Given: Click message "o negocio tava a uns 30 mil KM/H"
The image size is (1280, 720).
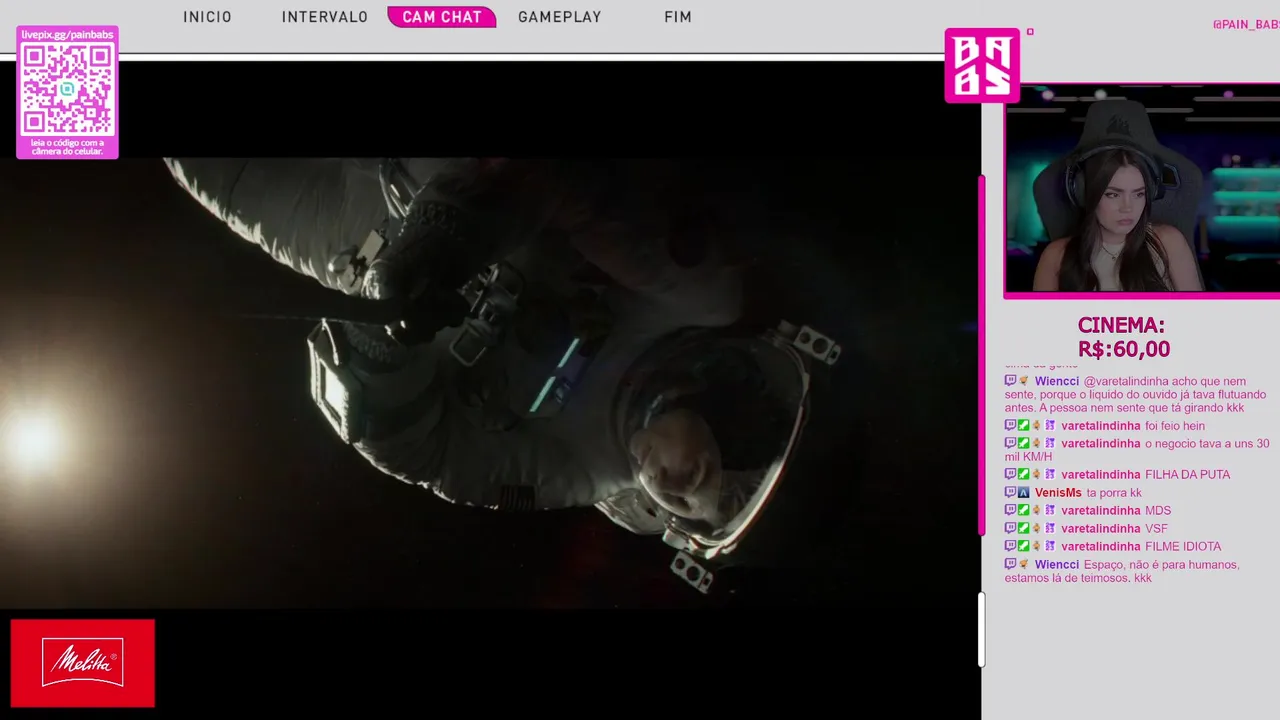Looking at the screenshot, I should pos(1138,450).
